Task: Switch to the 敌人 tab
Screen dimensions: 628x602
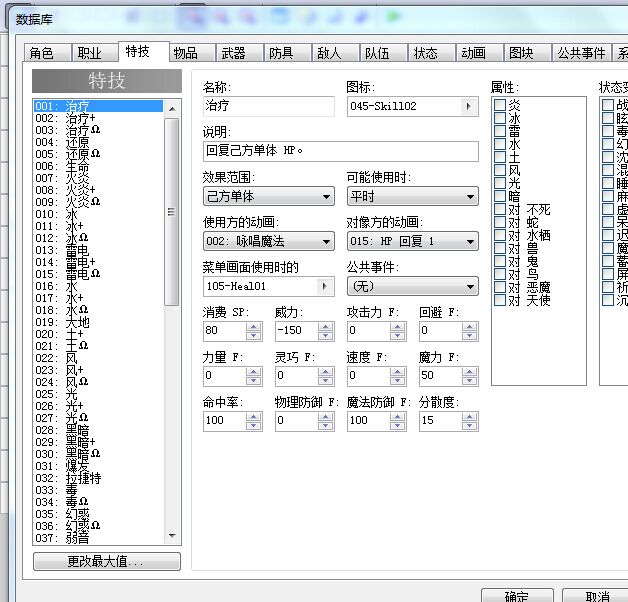Action: point(336,53)
